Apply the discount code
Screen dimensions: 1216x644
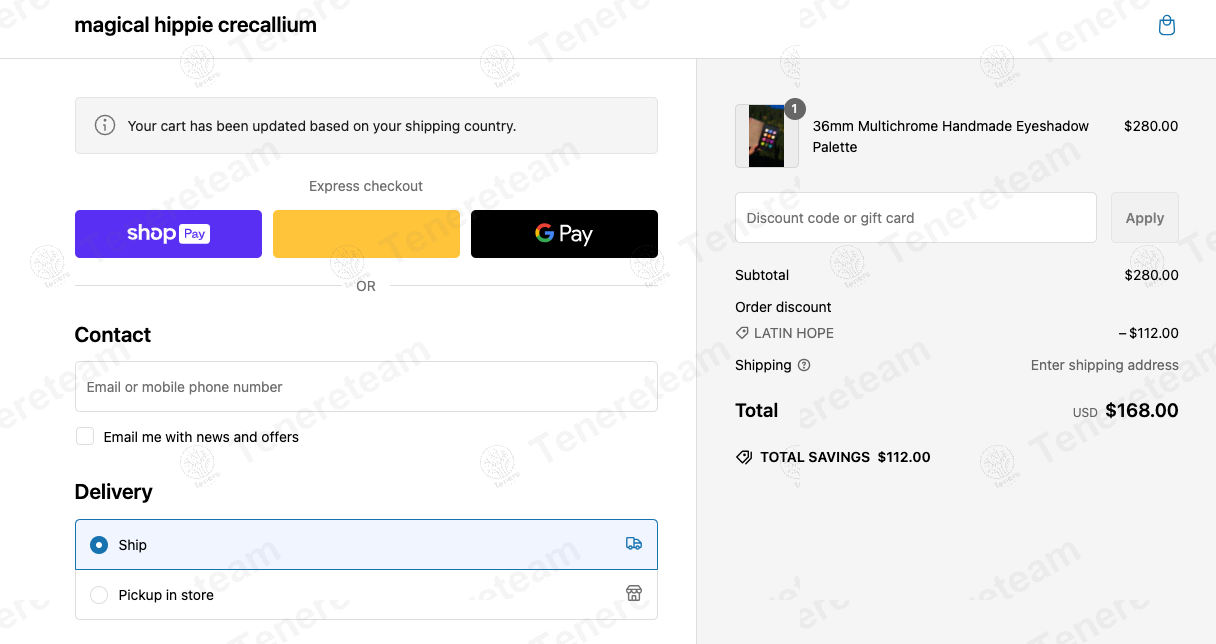tap(1145, 217)
